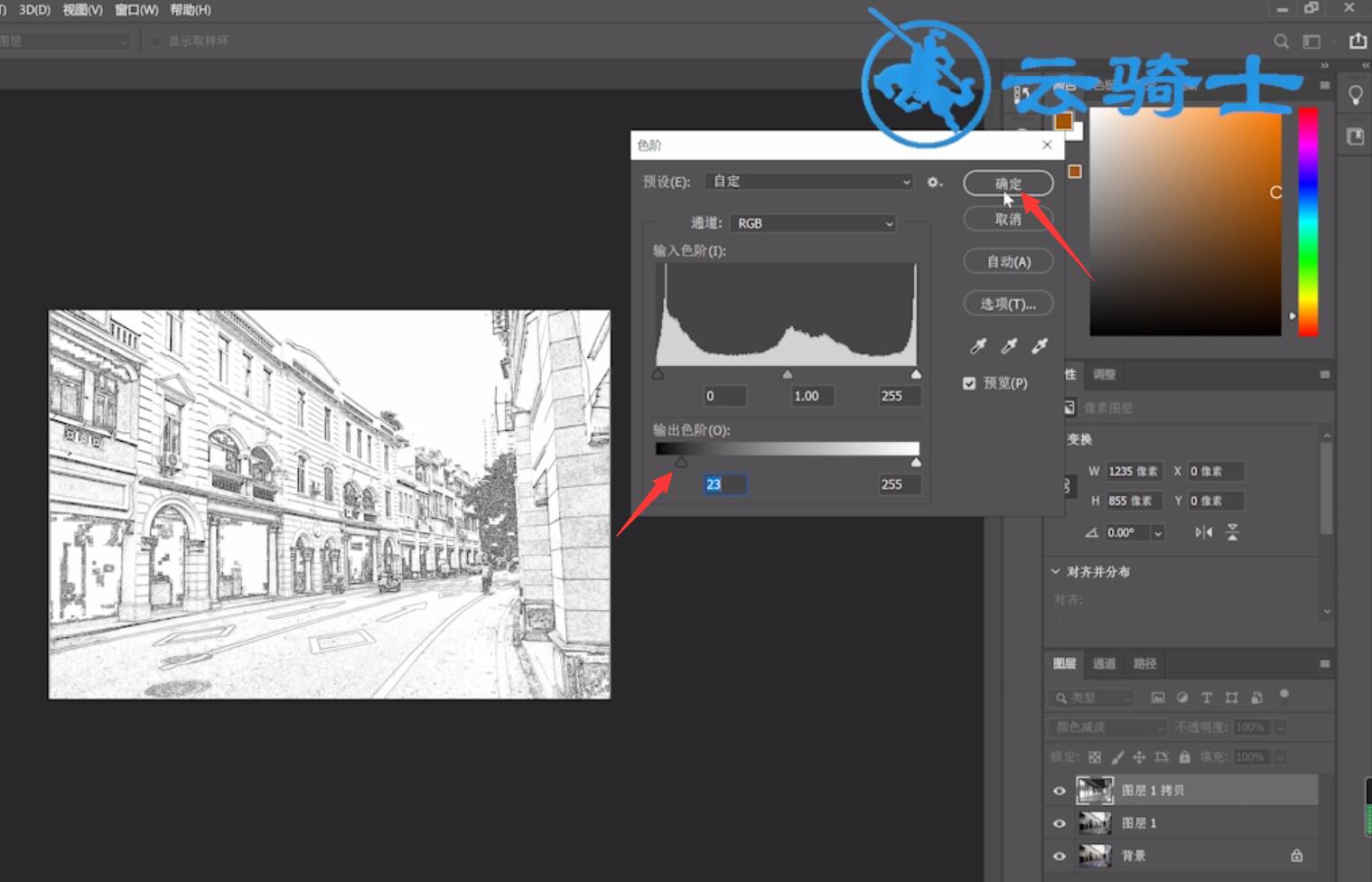
Task: Toggle the 预览(P) checkbox
Action: click(x=969, y=383)
